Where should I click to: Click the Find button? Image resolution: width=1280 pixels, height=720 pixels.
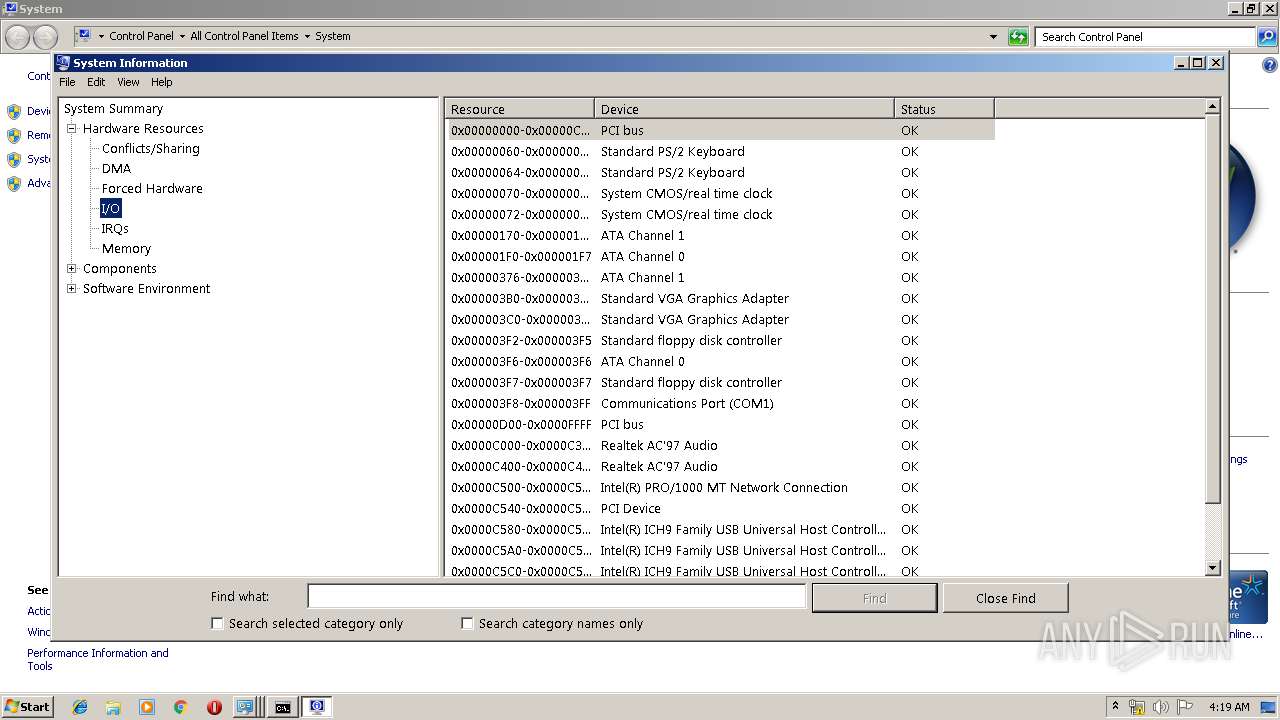point(874,598)
